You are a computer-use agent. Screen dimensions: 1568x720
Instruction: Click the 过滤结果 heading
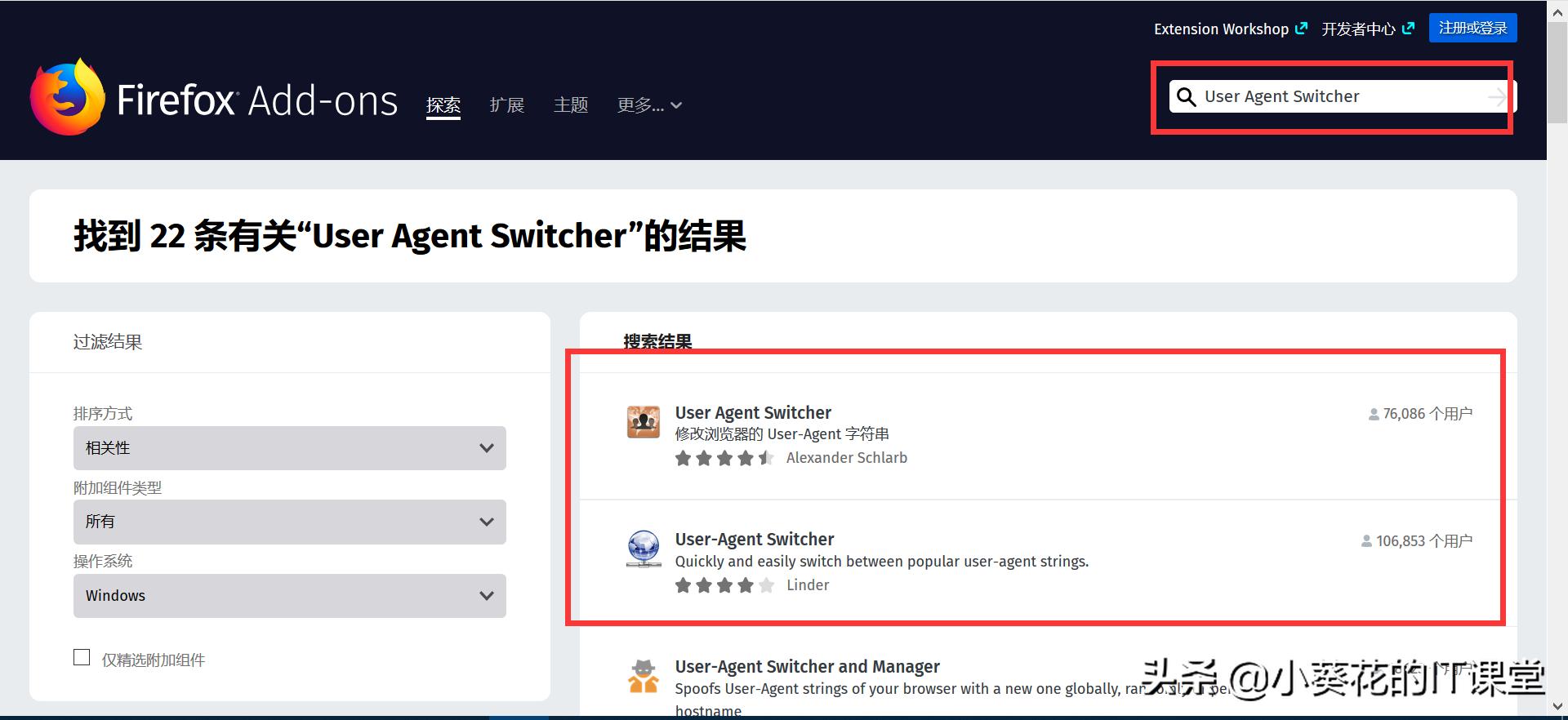tap(108, 342)
